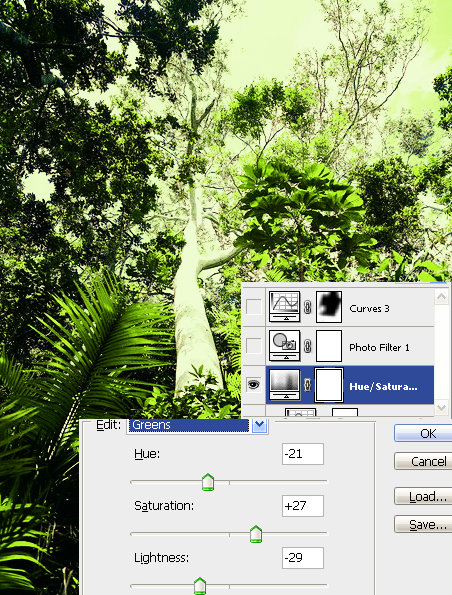Viewport: 452px width, 595px height.
Task: Hide the Hue/Saturation layer with eye icon
Action: click(x=254, y=385)
